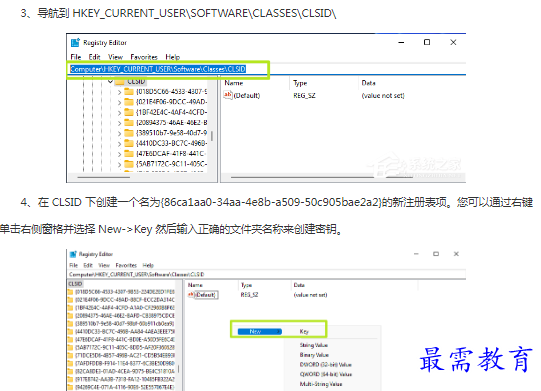Click the ab string icon beside (Default) in step 3 window
The image size is (541, 391).
point(228,95)
